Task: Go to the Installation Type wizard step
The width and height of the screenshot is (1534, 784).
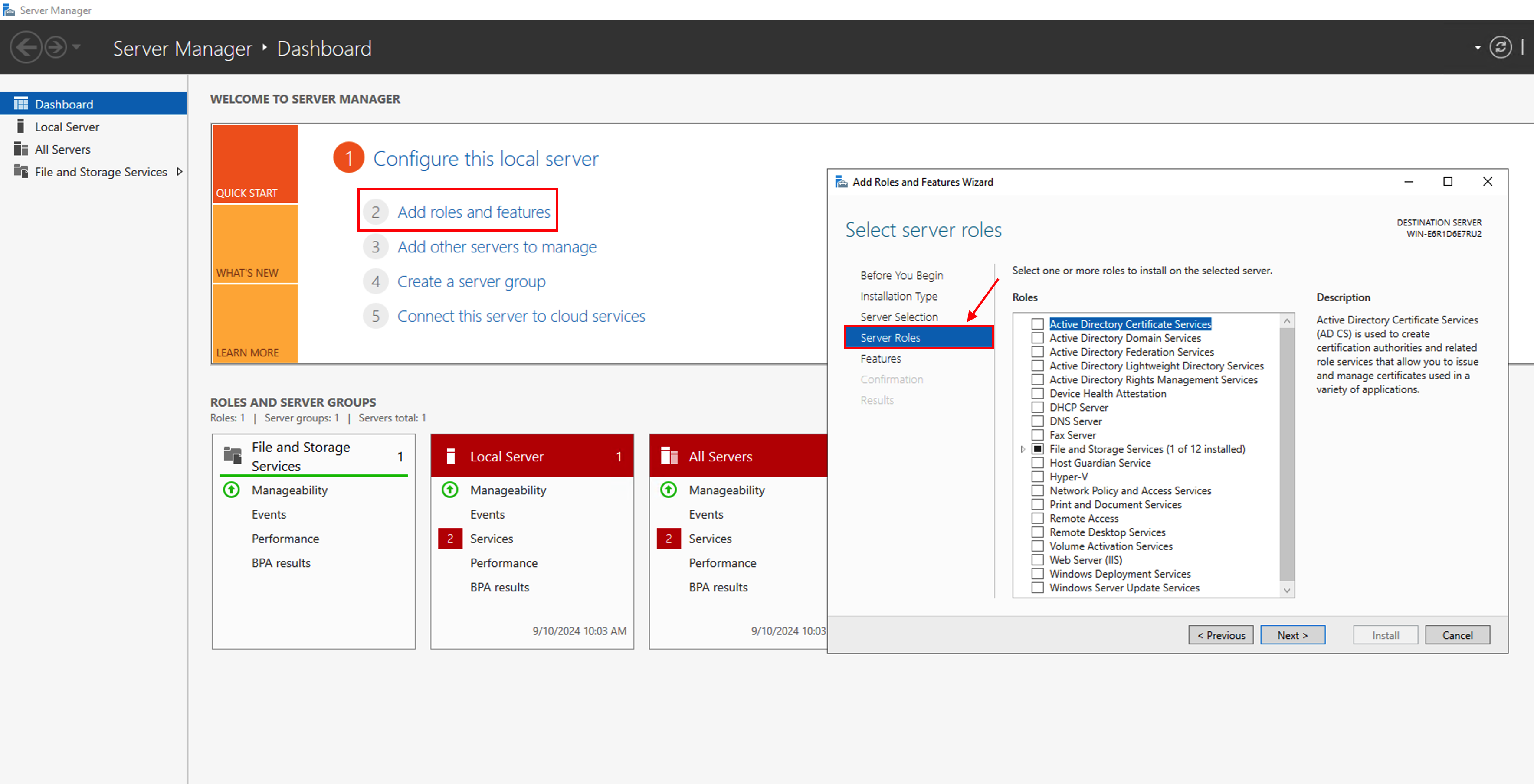Action: [x=898, y=296]
